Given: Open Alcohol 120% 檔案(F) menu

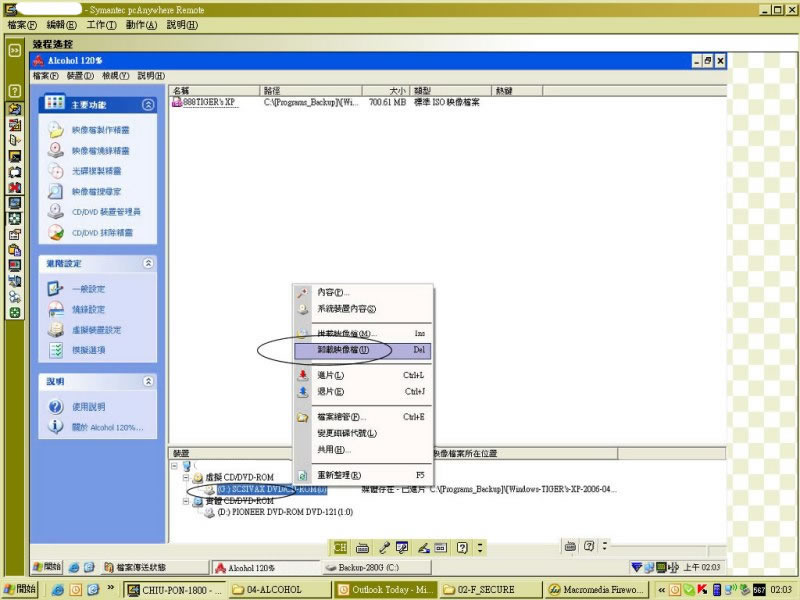Looking at the screenshot, I should [x=45, y=76].
